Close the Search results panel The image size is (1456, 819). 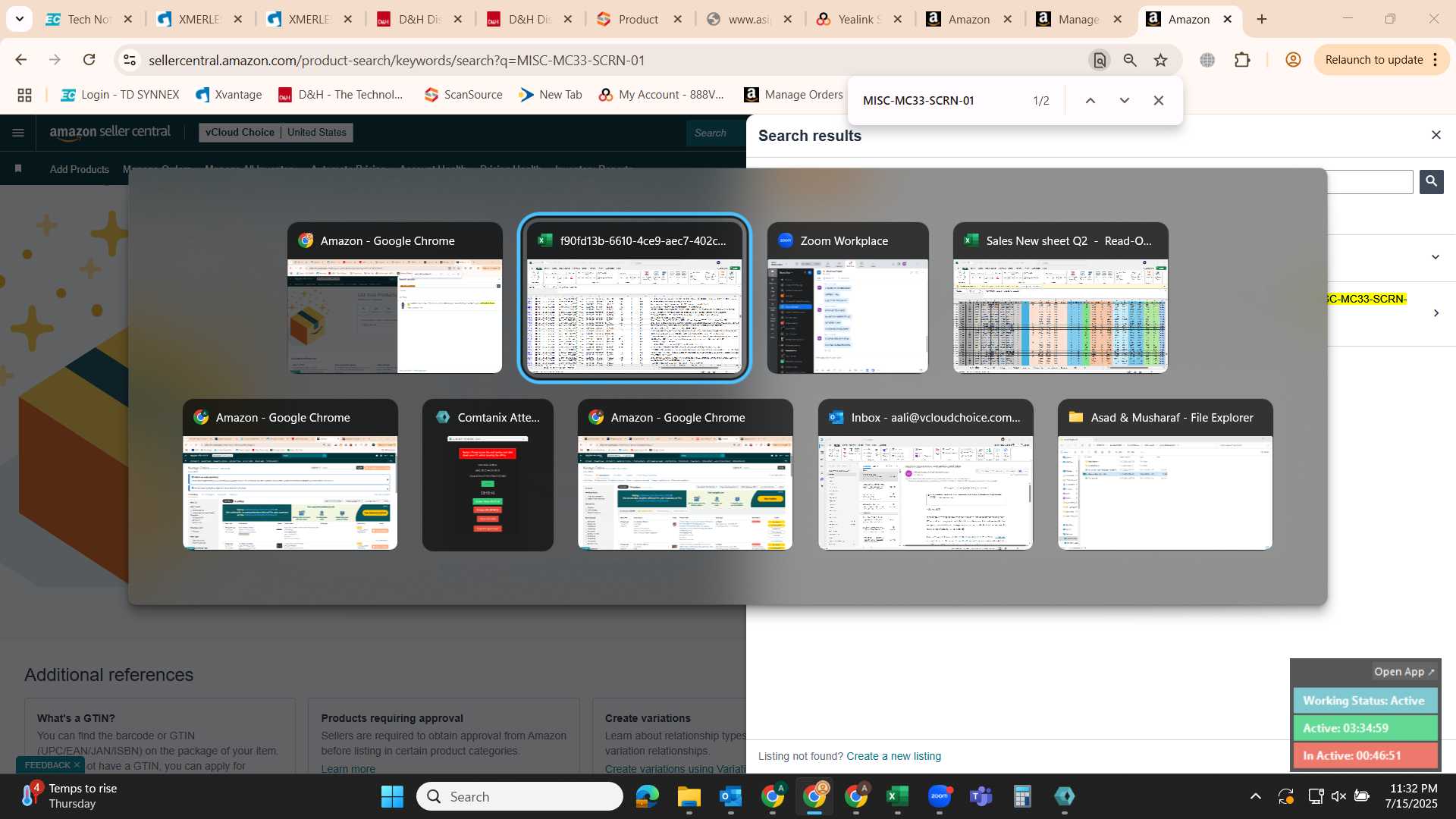point(1436,135)
